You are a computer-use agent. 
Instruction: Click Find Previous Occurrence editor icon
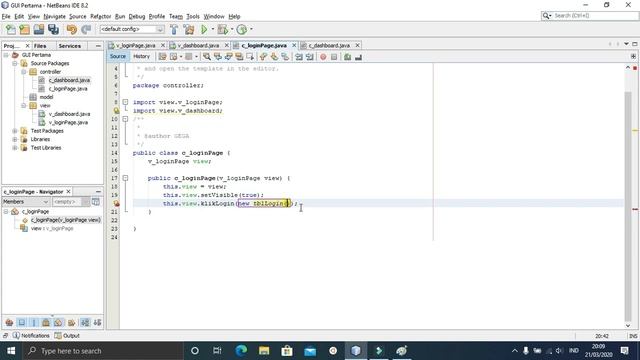click(x=218, y=57)
